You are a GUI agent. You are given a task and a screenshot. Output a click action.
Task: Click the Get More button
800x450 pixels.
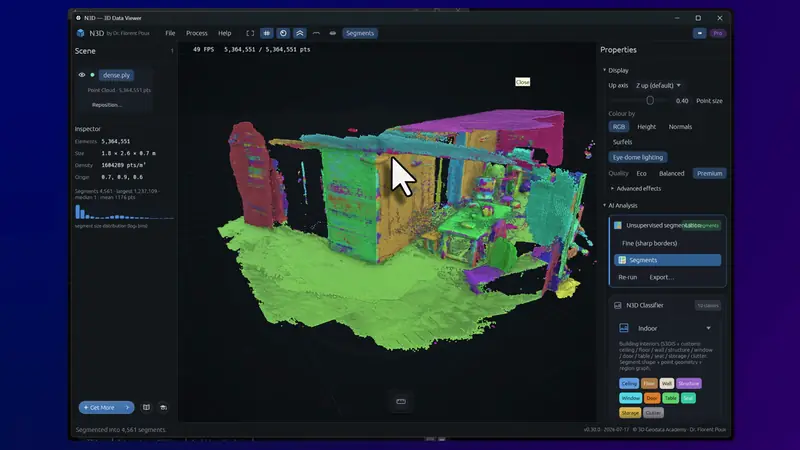106,408
